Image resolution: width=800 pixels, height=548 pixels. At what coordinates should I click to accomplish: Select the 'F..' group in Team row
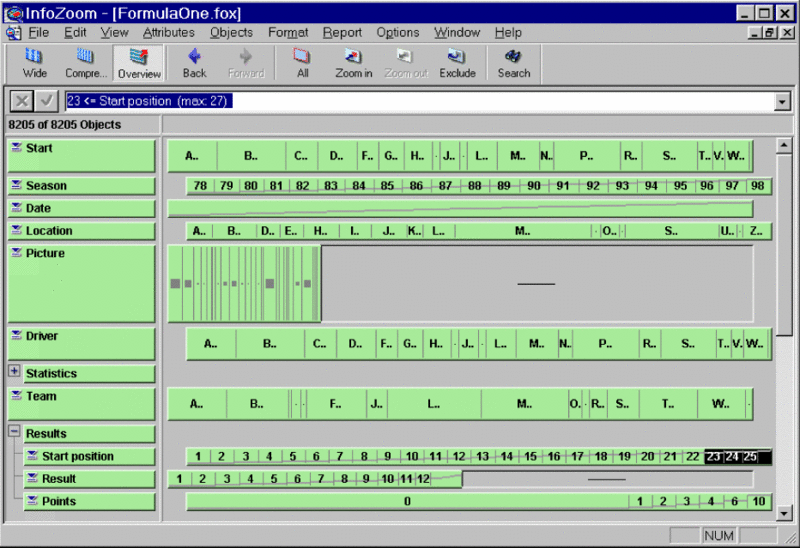tap(336, 404)
